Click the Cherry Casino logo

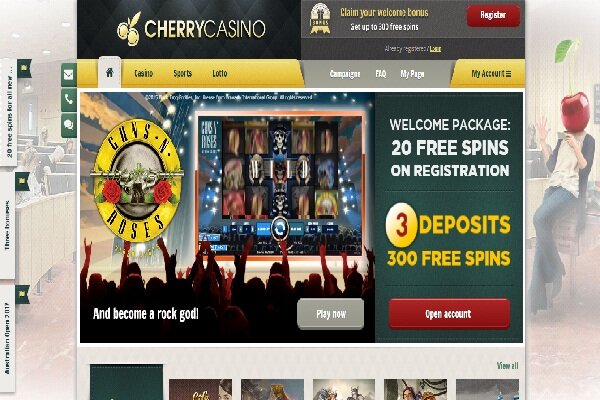click(x=191, y=29)
